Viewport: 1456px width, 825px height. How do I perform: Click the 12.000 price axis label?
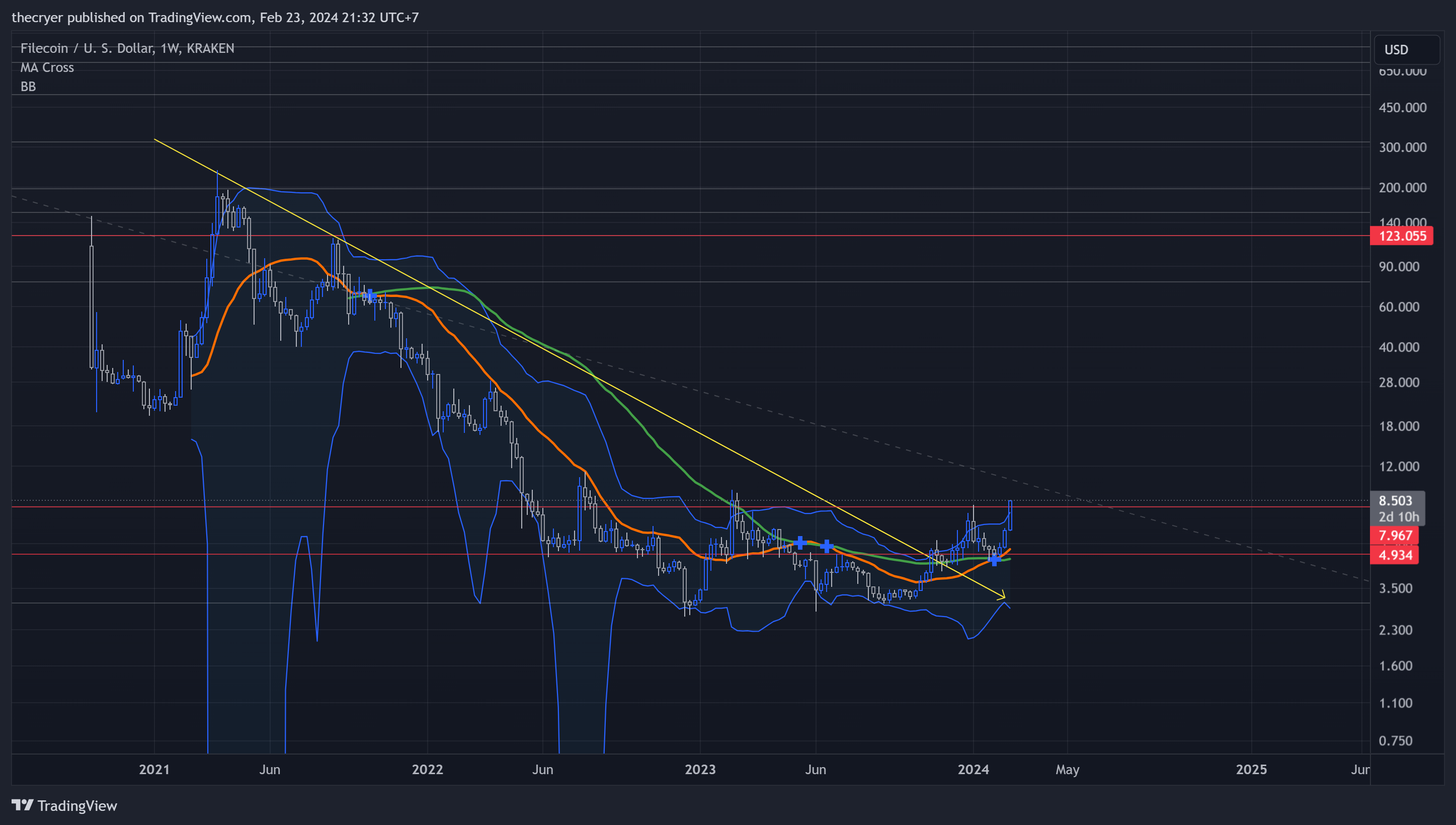[x=1399, y=466]
